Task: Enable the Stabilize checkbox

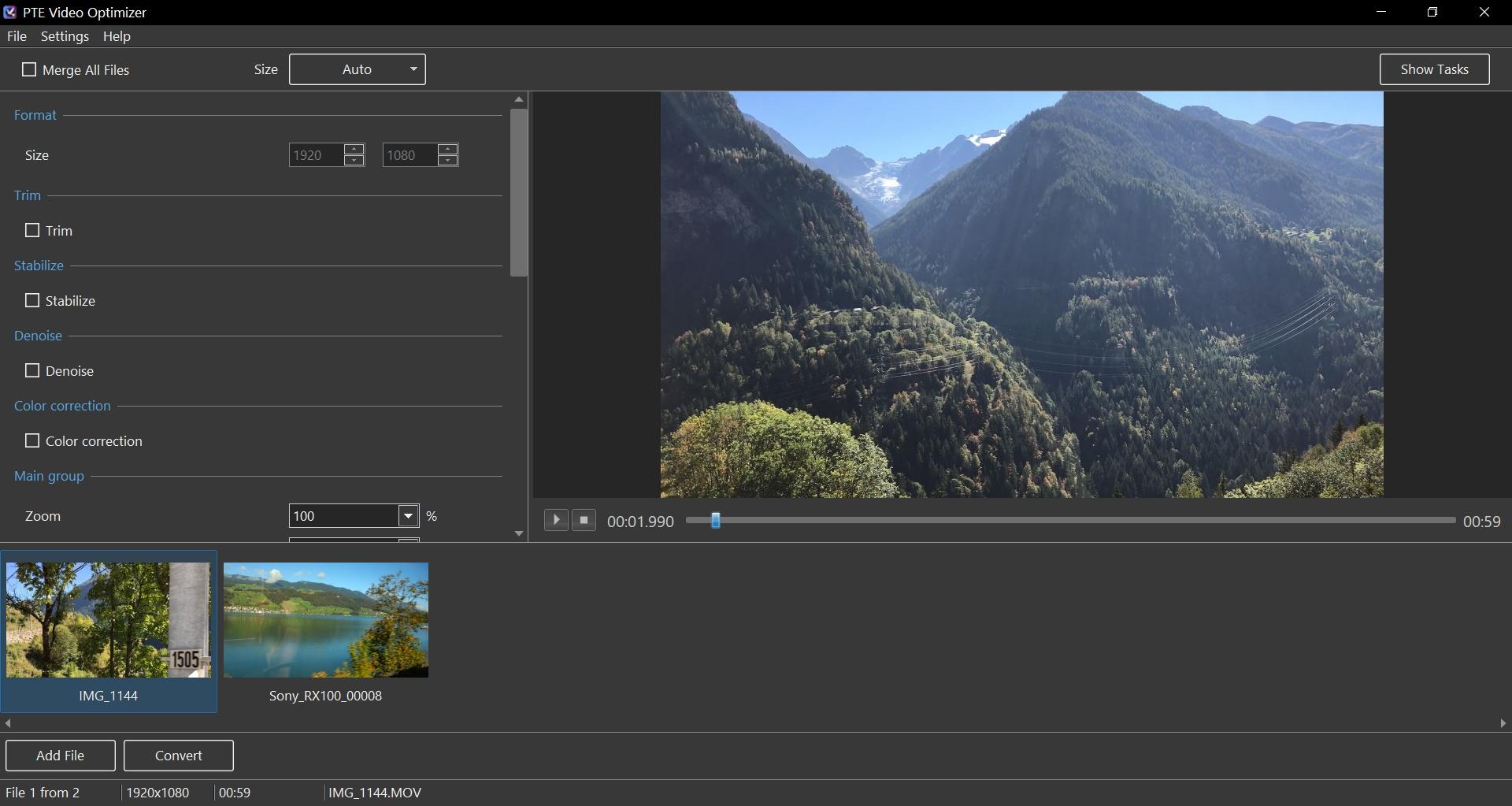Action: click(x=32, y=301)
